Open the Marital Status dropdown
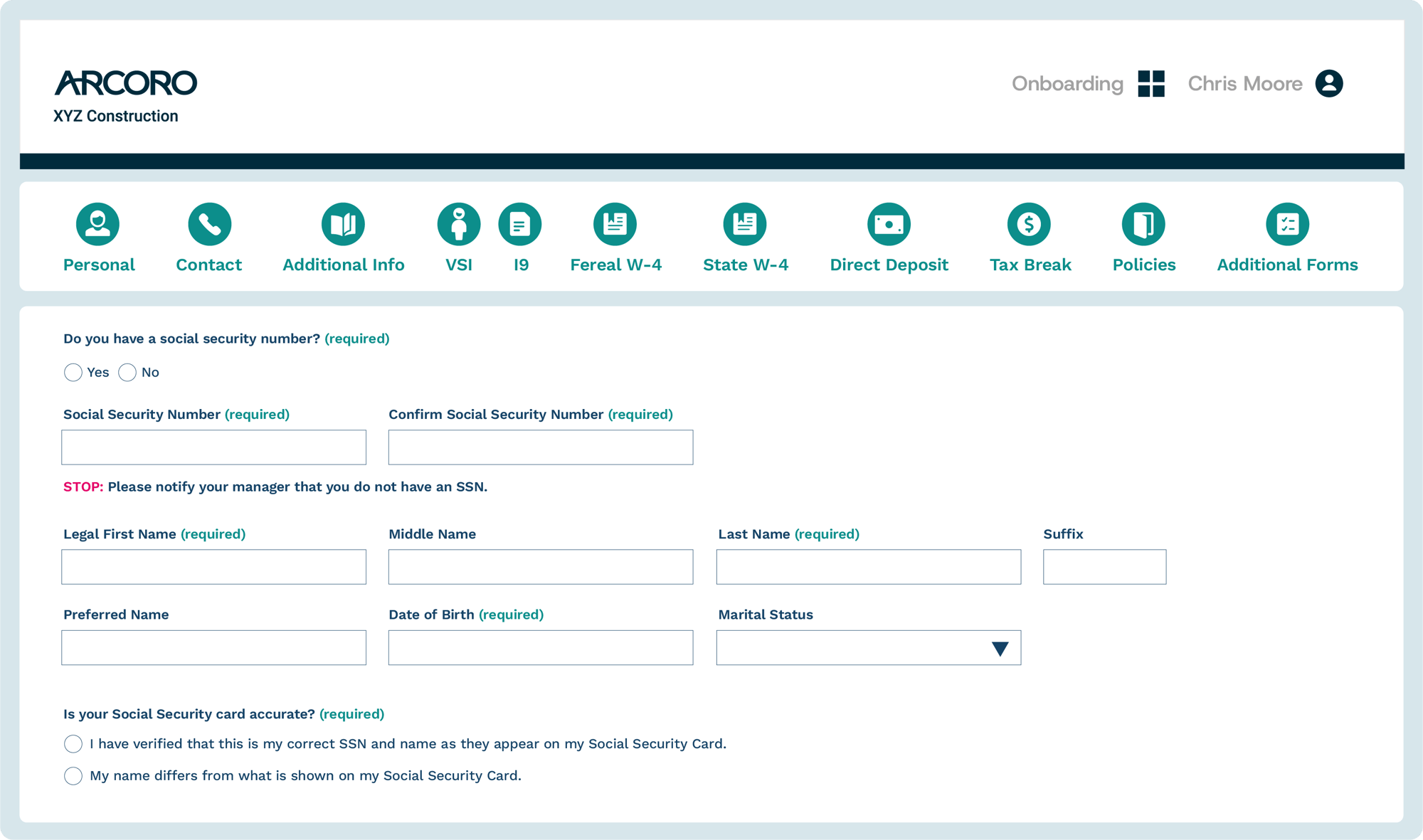The image size is (1423, 840). (869, 648)
